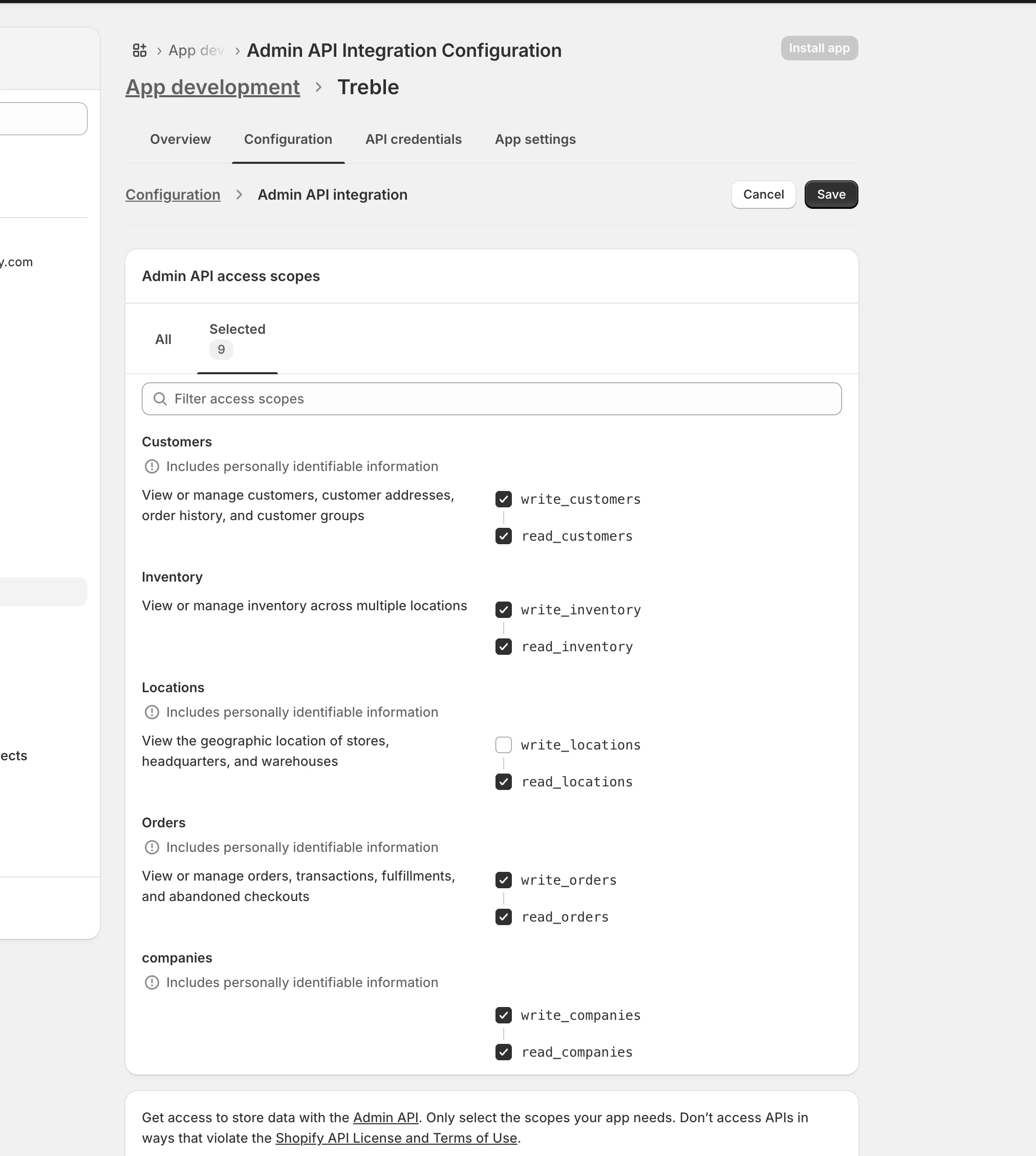Uncheck the write_companies scope
The image size is (1036, 1156).
click(504, 1015)
